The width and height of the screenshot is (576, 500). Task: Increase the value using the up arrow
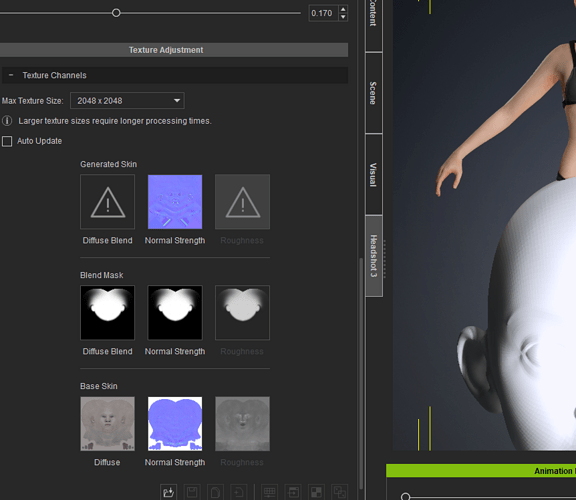(x=343, y=10)
